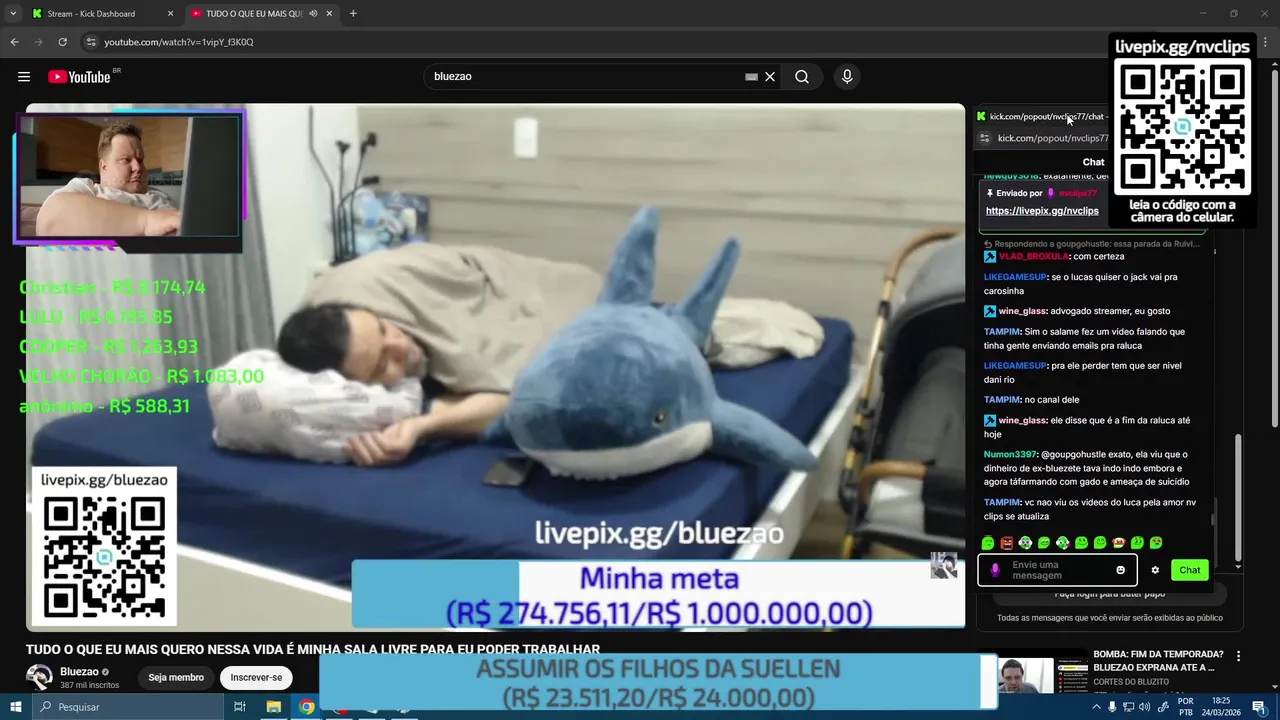This screenshot has height=720, width=1280.
Task: Open a new browser tab
Action: (353, 14)
